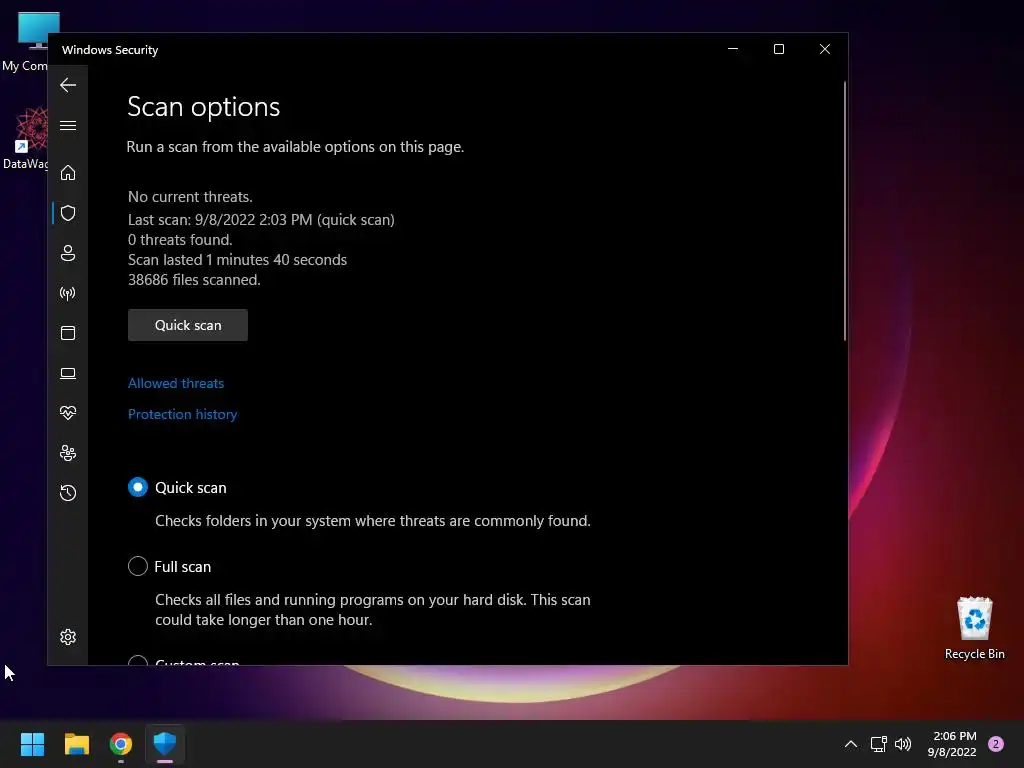1024x768 pixels.
Task: Open Windows Security settings gear
Action: tap(68, 637)
